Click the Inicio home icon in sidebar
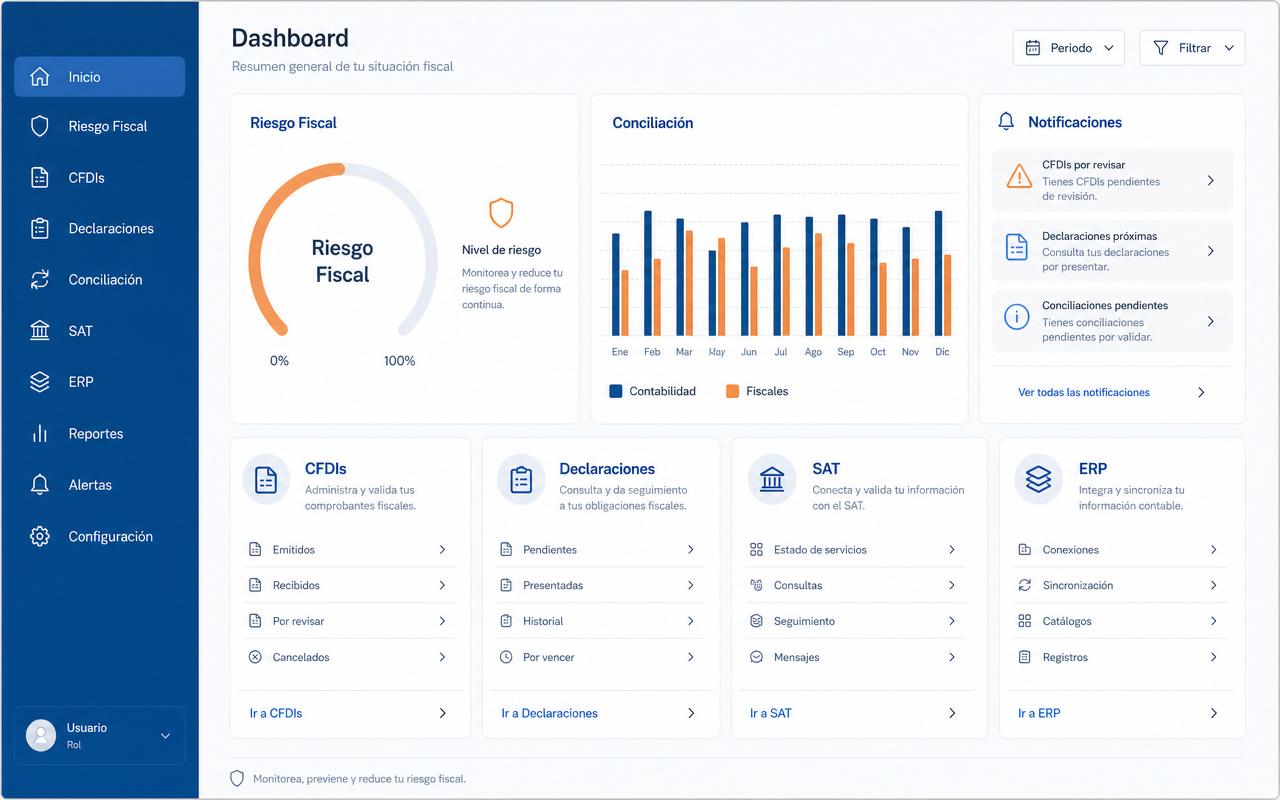Screen dimensions: 1280x800 tap(40, 77)
